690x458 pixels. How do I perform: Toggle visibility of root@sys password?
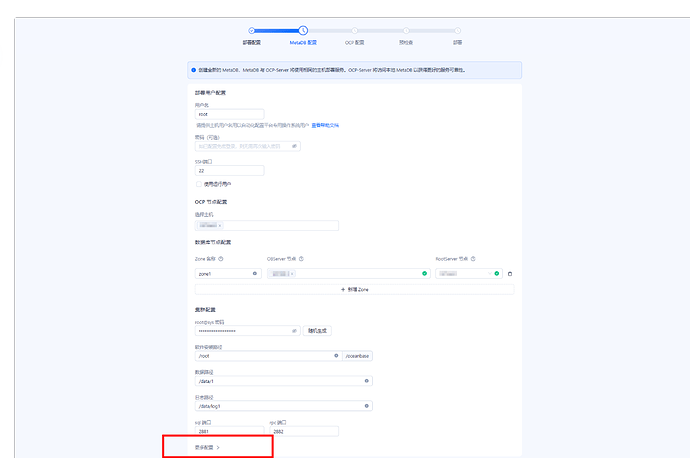coord(294,331)
